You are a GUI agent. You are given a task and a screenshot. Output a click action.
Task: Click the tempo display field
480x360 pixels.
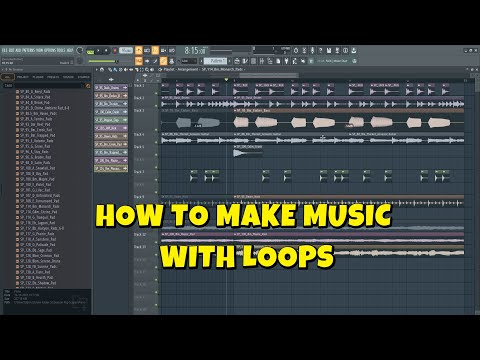coord(126,50)
